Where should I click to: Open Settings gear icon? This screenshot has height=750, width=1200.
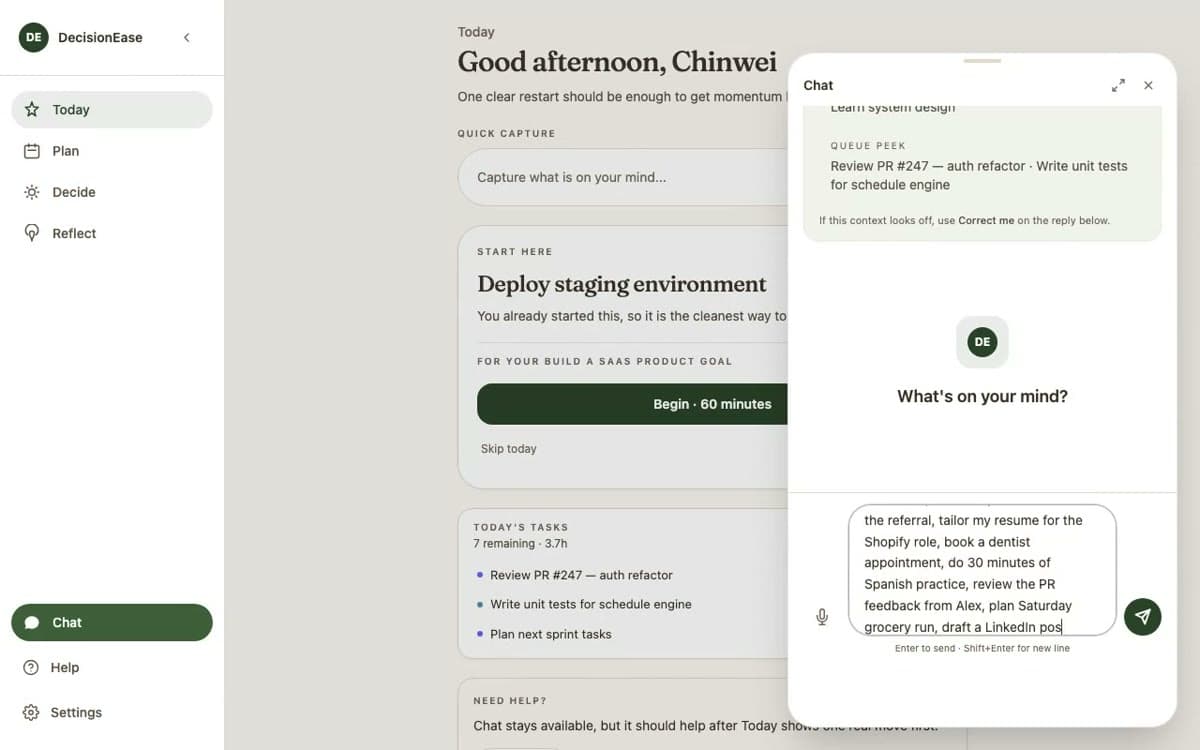point(31,712)
